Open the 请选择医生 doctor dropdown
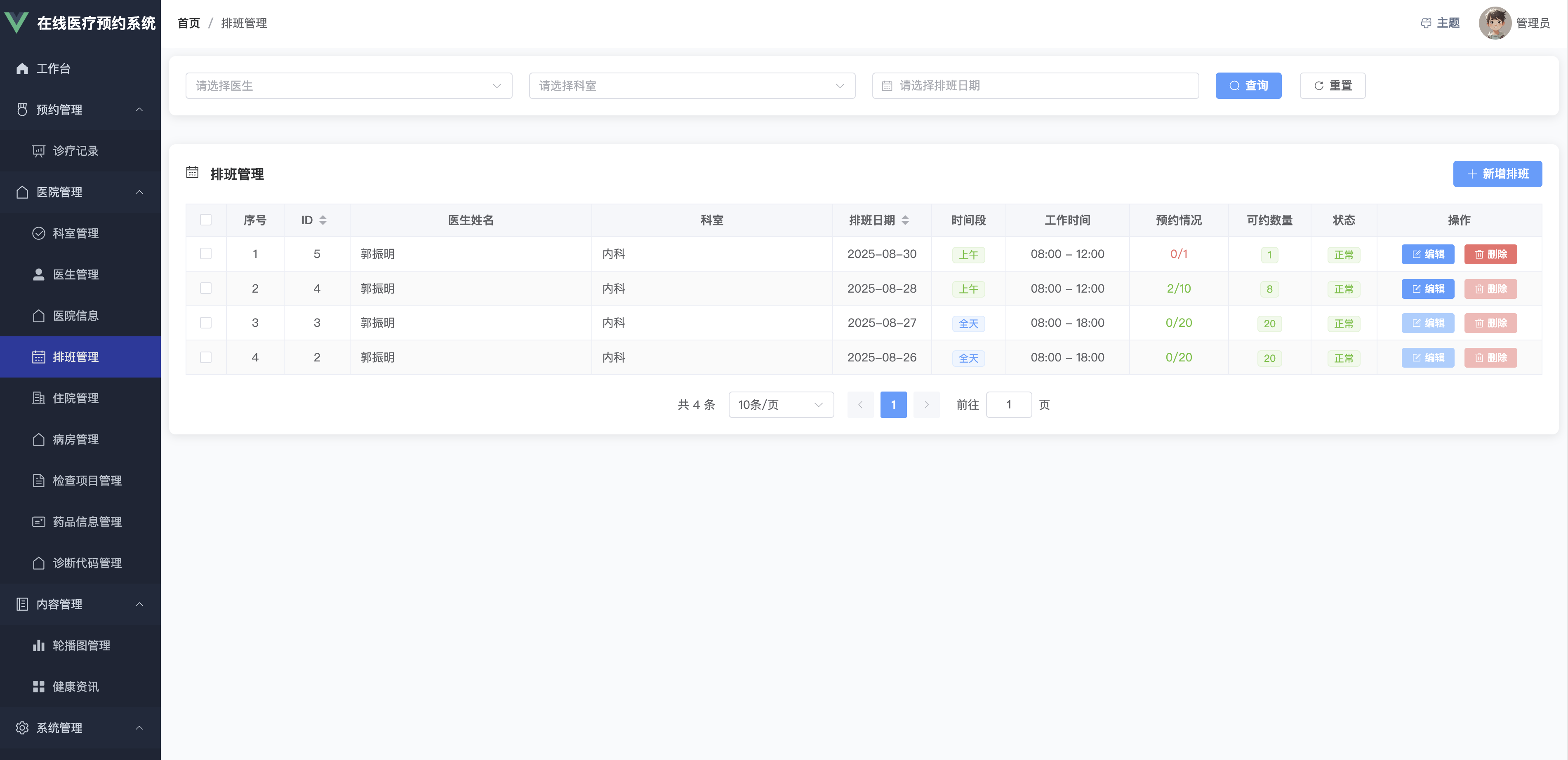Image resolution: width=1568 pixels, height=760 pixels. (348, 86)
